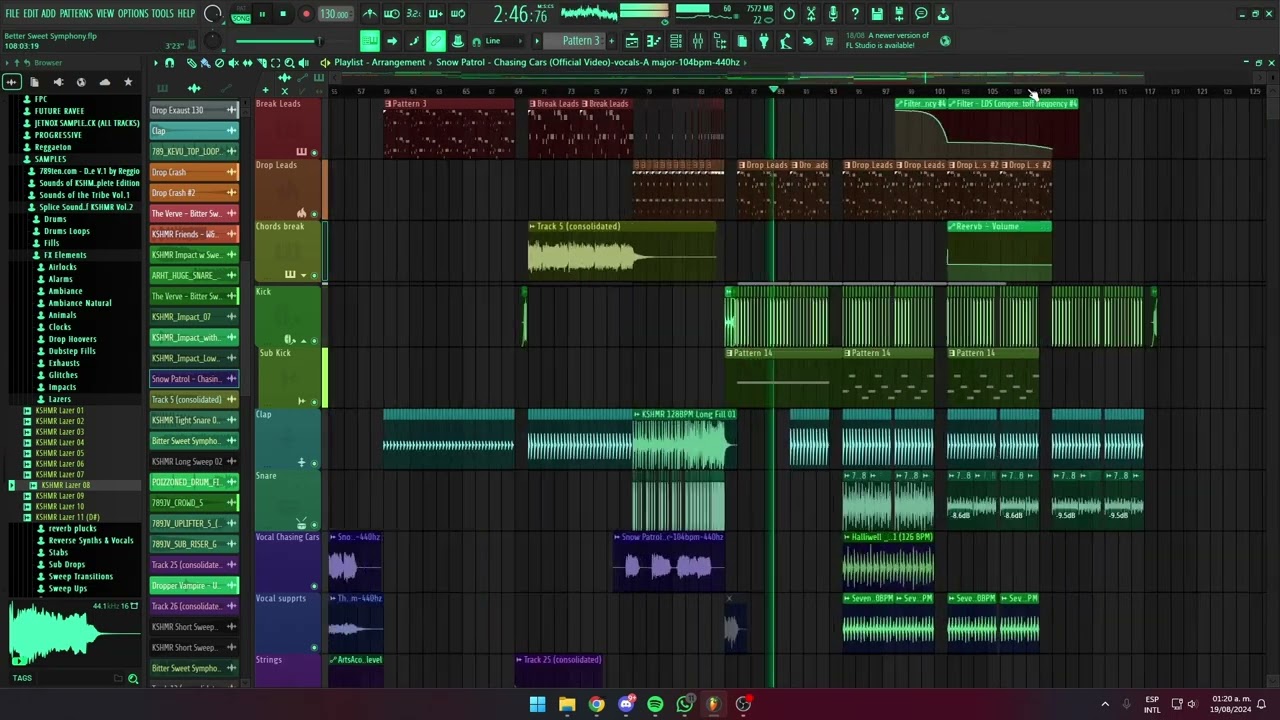Image resolution: width=1280 pixels, height=720 pixels.
Task: Open the plugin picker plug icon
Action: [x=764, y=41]
